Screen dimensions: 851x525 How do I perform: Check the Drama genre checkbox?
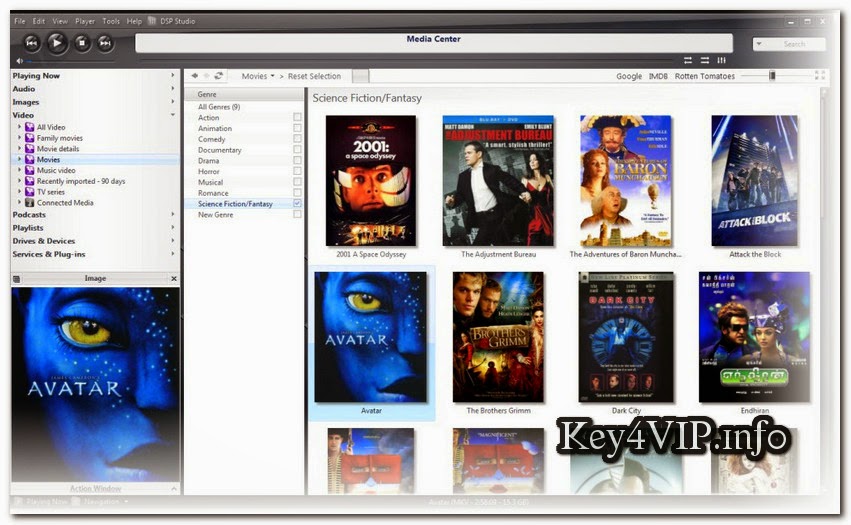pos(297,161)
